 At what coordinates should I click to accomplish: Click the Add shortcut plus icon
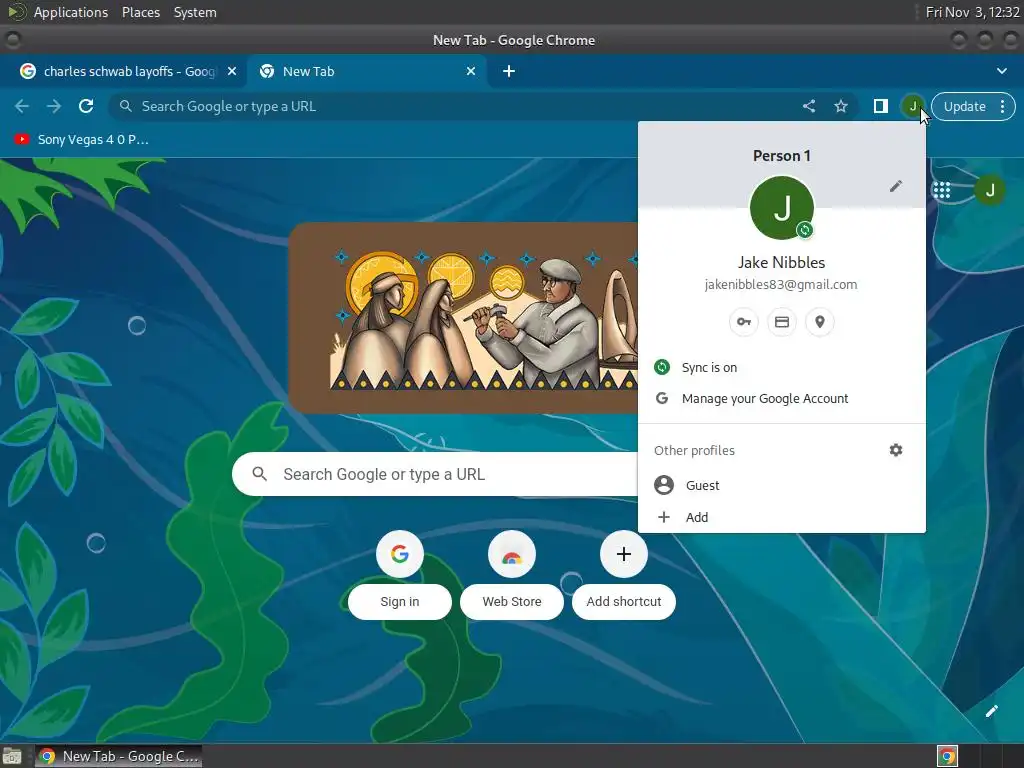[624, 554]
